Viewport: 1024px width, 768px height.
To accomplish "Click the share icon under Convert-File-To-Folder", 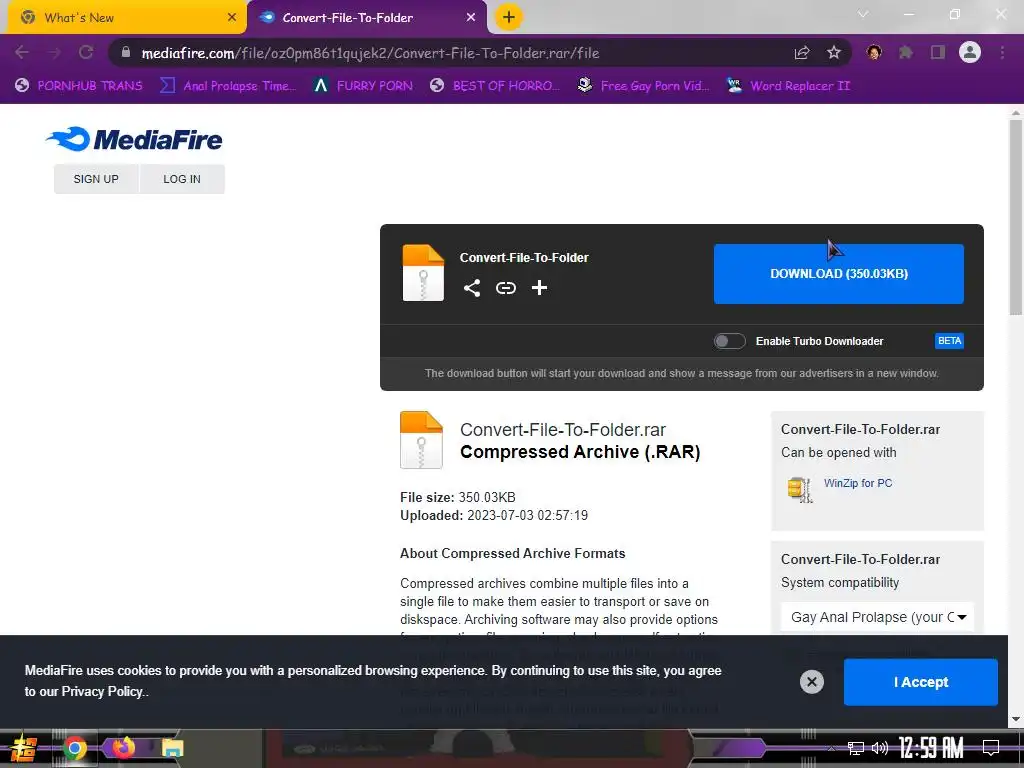I will pyautogui.click(x=472, y=288).
